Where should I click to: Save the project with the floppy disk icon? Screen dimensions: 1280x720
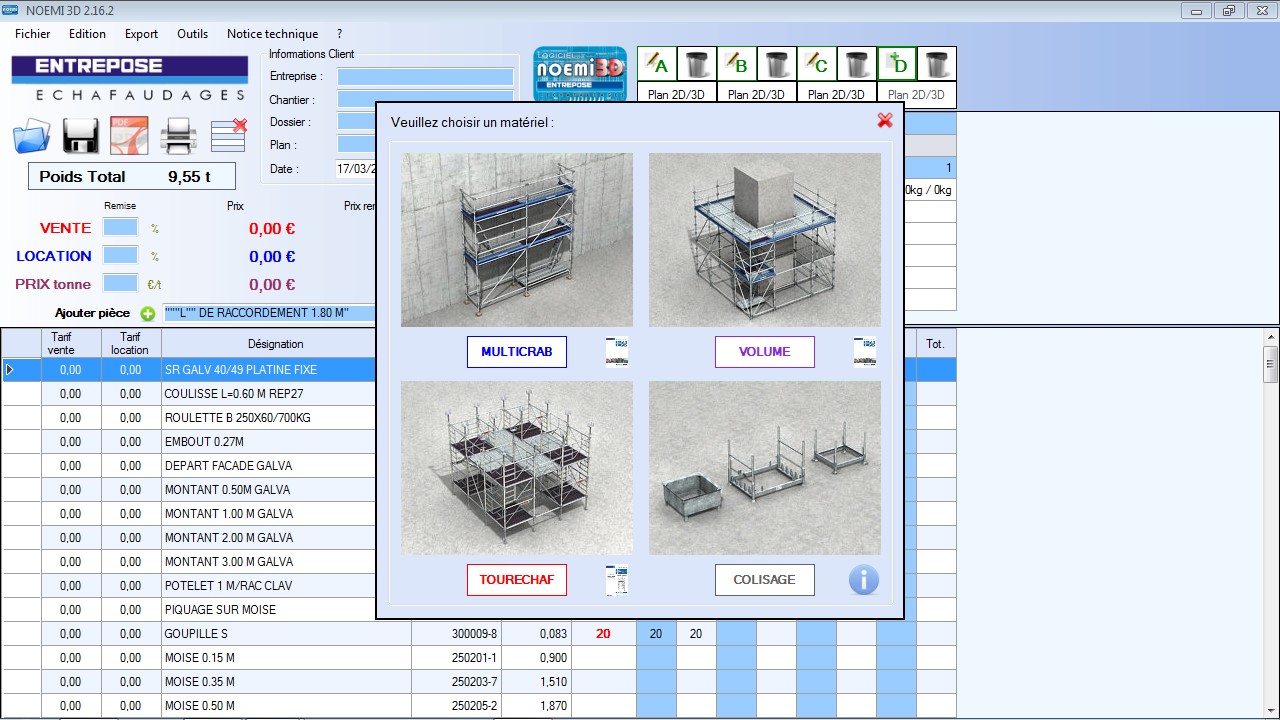coord(80,136)
